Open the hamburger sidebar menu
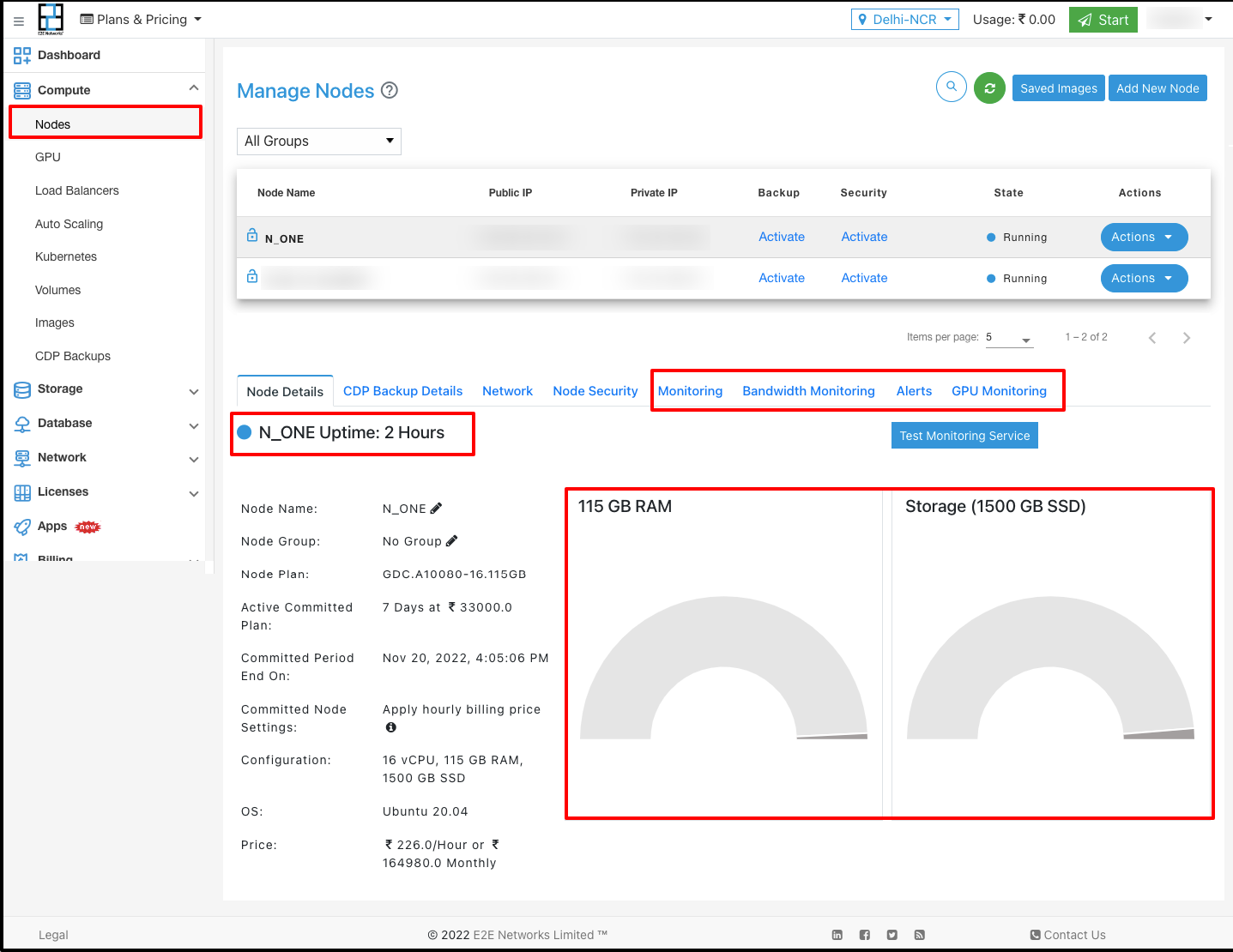 click(18, 21)
